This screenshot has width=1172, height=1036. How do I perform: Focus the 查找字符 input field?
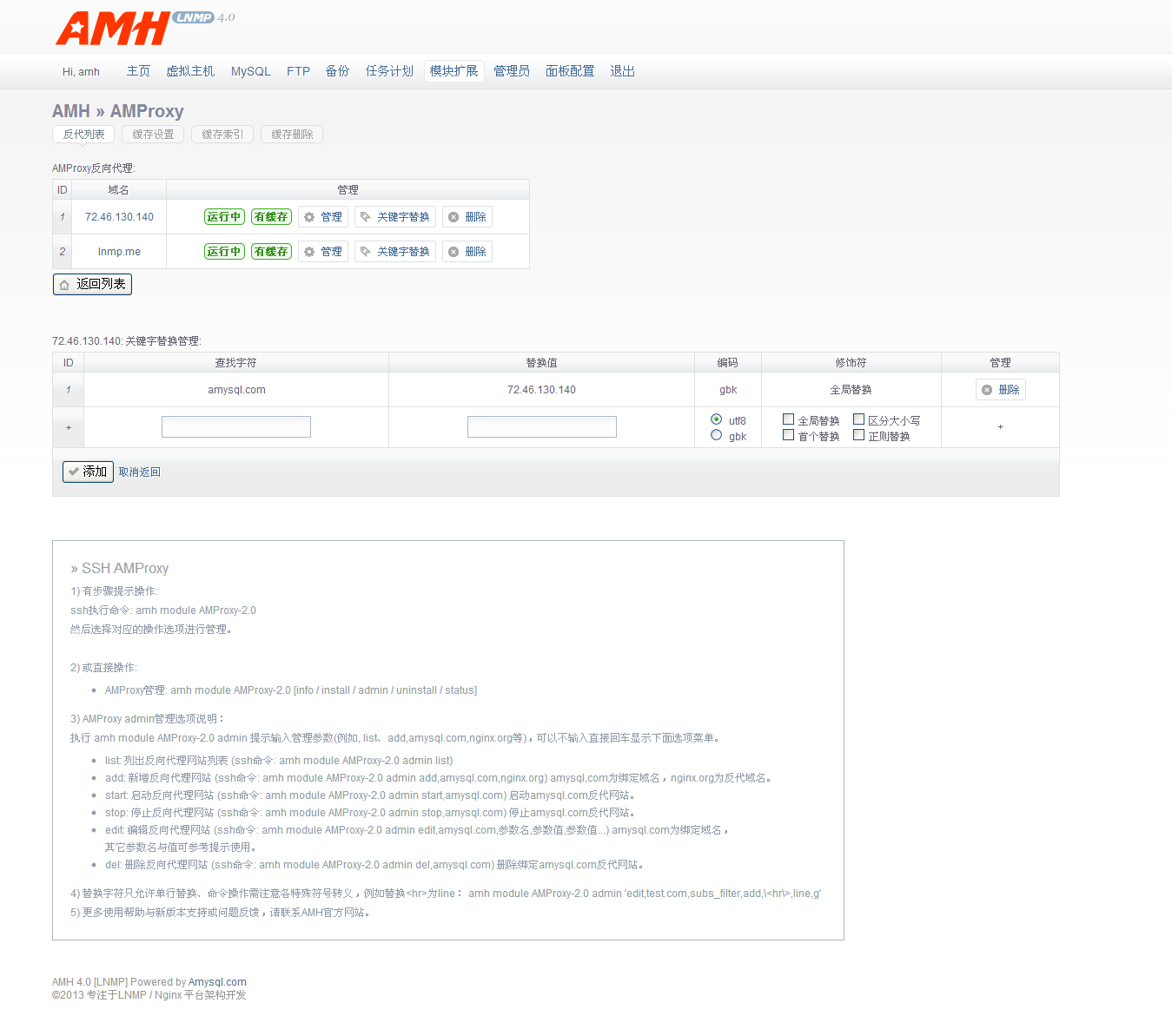pyautogui.click(x=236, y=427)
